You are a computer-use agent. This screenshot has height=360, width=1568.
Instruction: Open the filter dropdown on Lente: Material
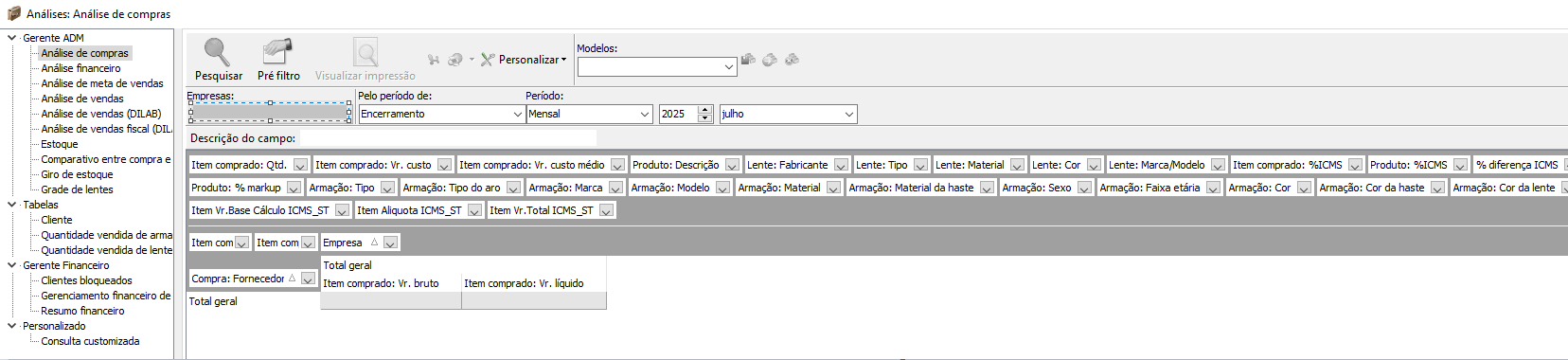[1017, 165]
